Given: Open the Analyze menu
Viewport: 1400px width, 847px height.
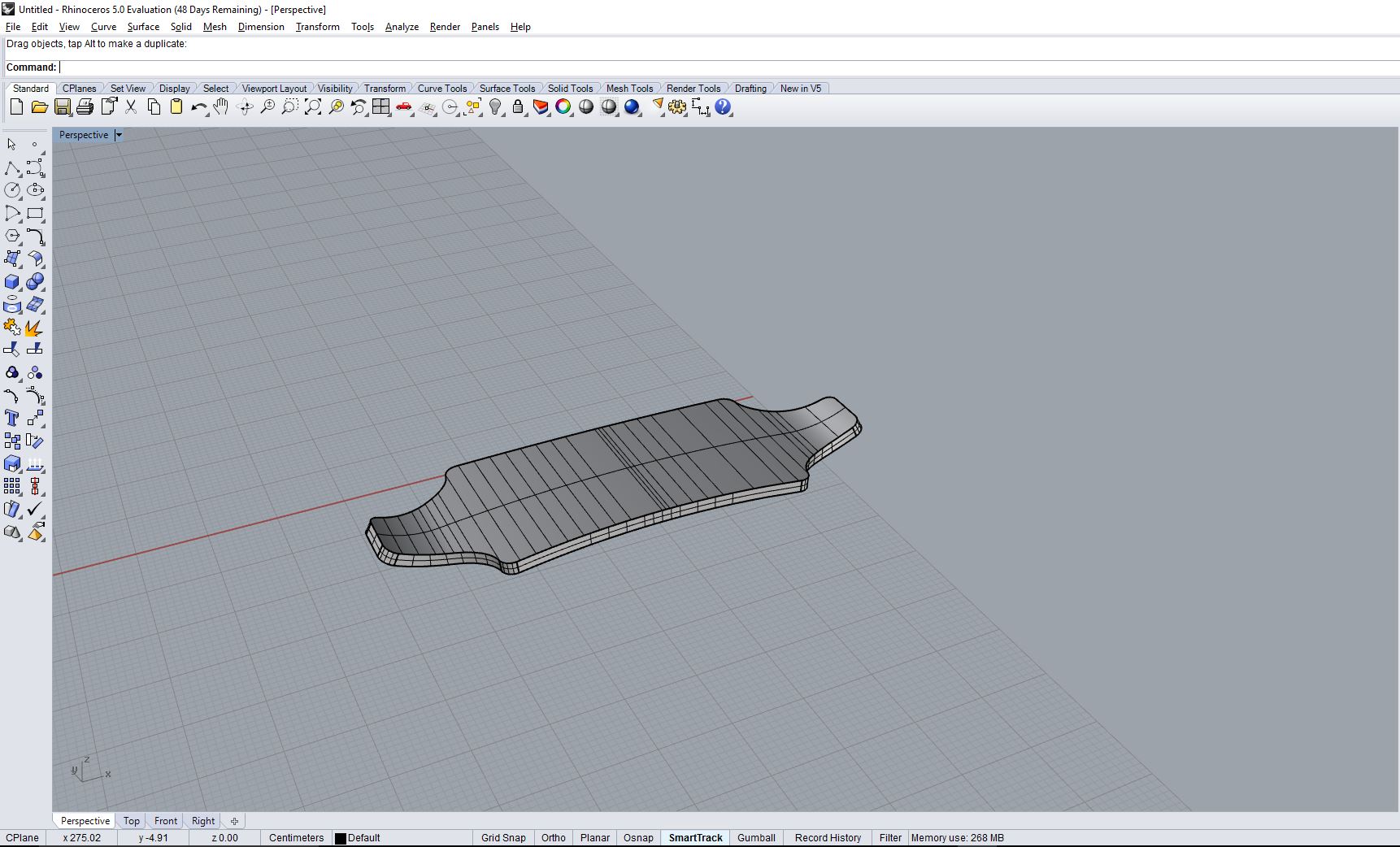Looking at the screenshot, I should point(402,27).
